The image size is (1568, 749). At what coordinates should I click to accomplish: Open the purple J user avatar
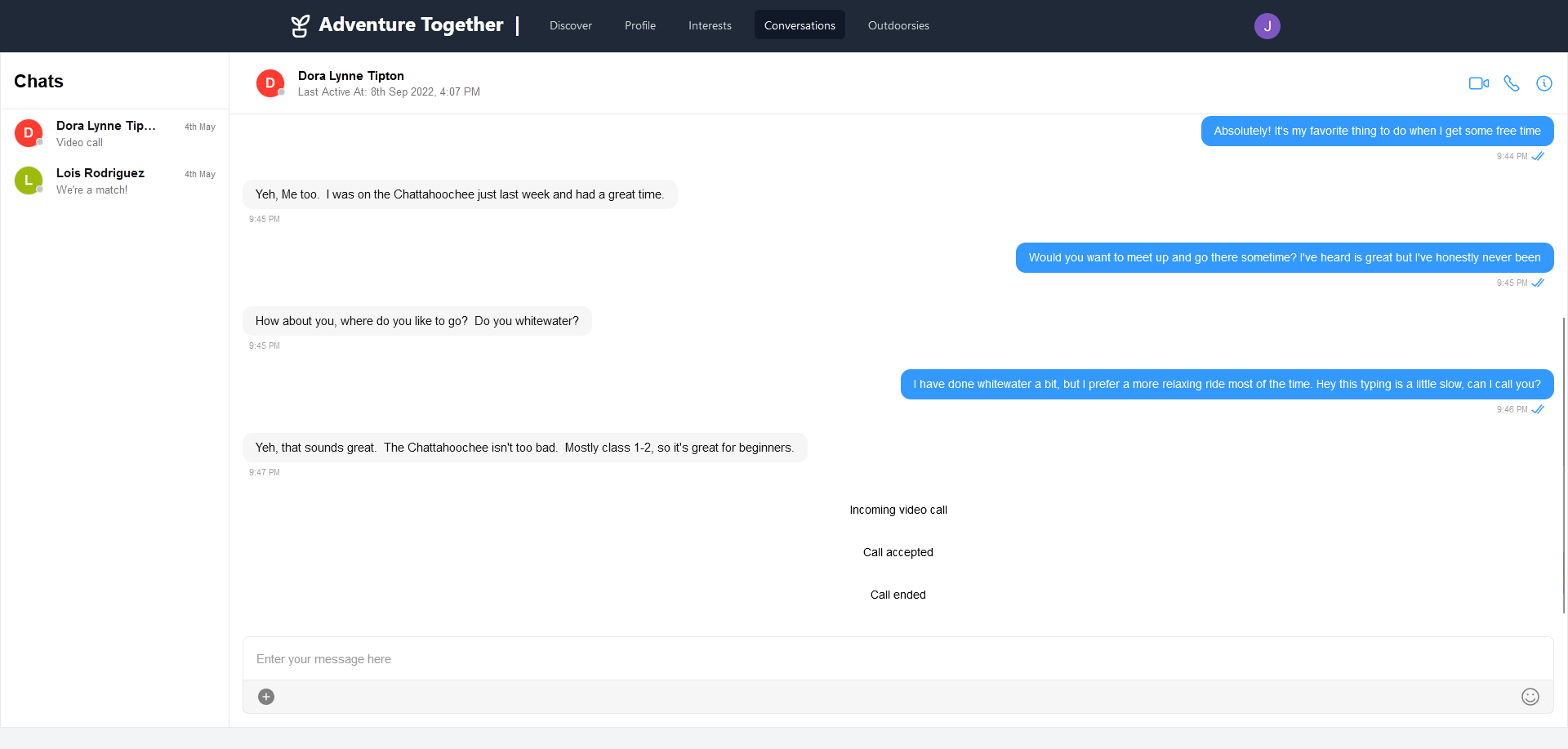[1267, 26]
